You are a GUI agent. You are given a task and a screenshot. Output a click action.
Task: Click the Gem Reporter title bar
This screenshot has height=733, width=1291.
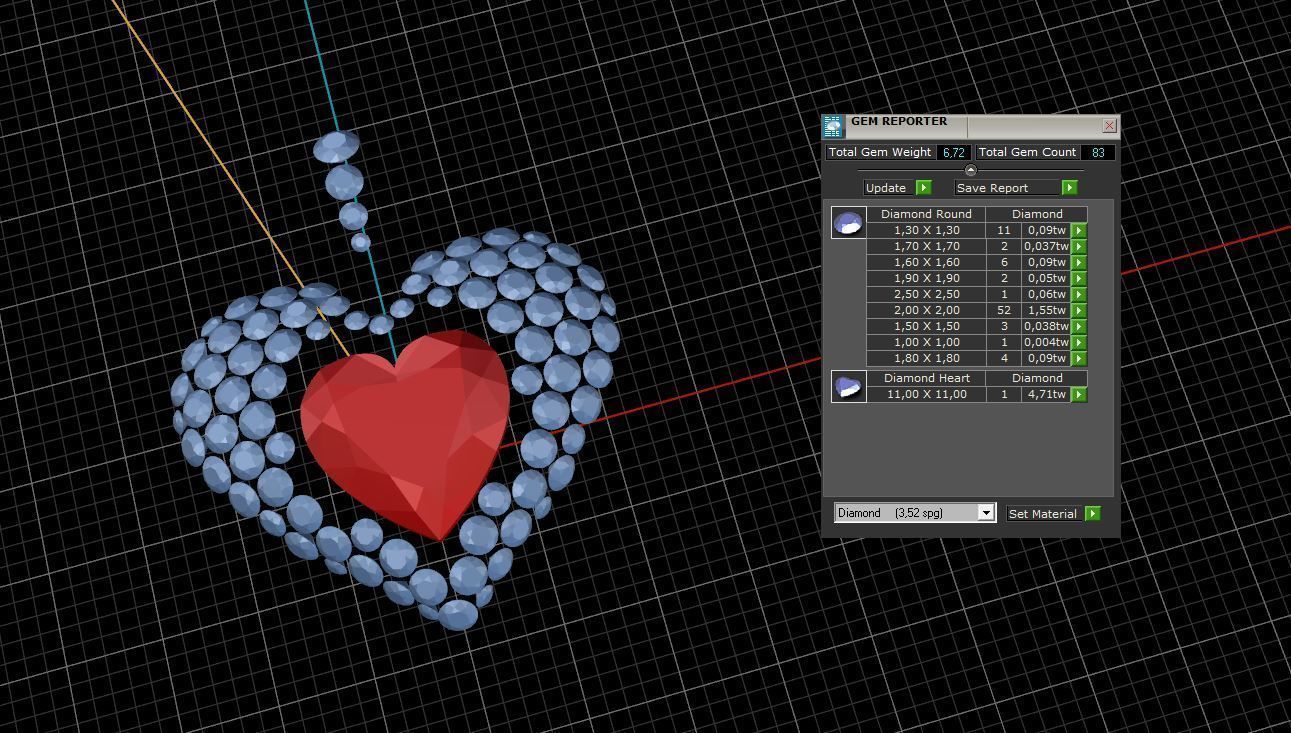pos(972,126)
